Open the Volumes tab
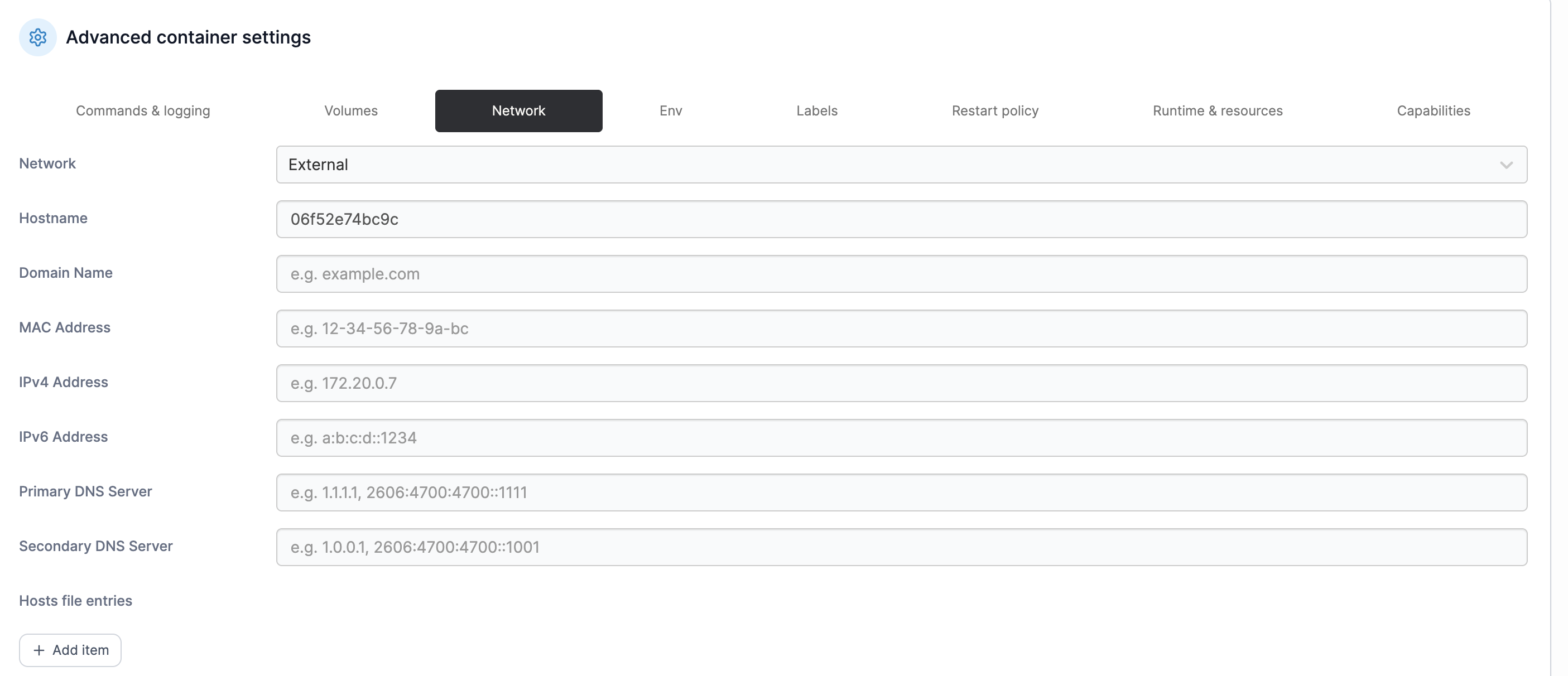 coord(350,111)
